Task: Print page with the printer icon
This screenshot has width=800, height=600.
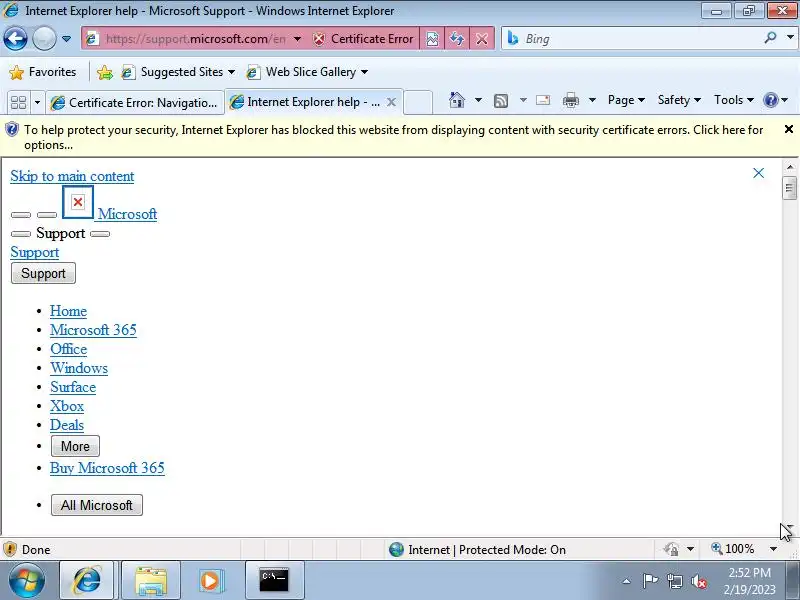Action: point(570,101)
